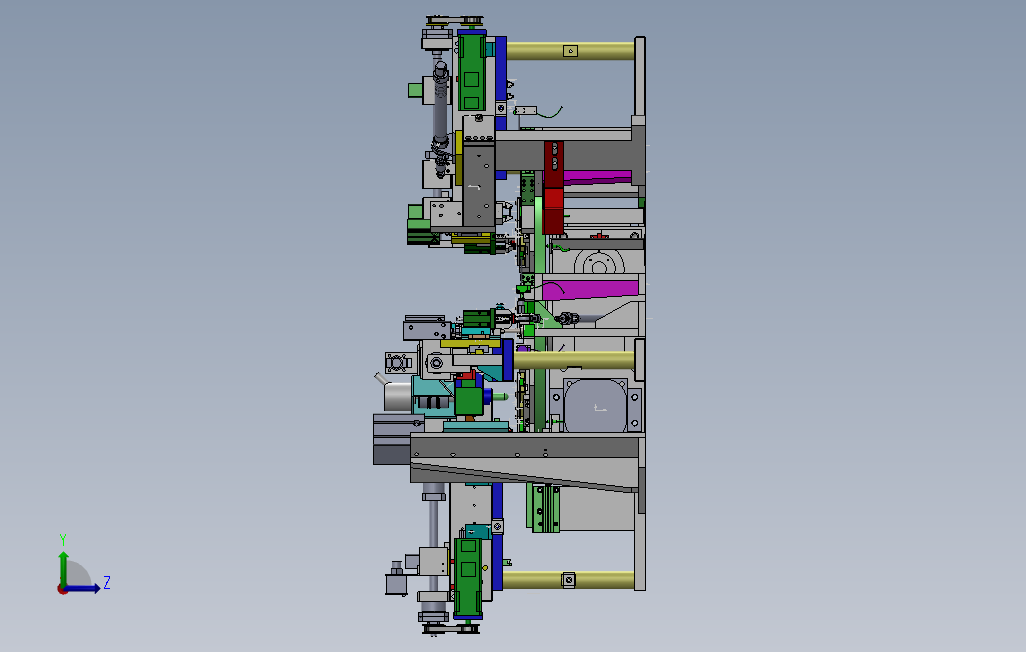
Task: Select the small green cylindrical shaft tip
Action: [x=500, y=396]
